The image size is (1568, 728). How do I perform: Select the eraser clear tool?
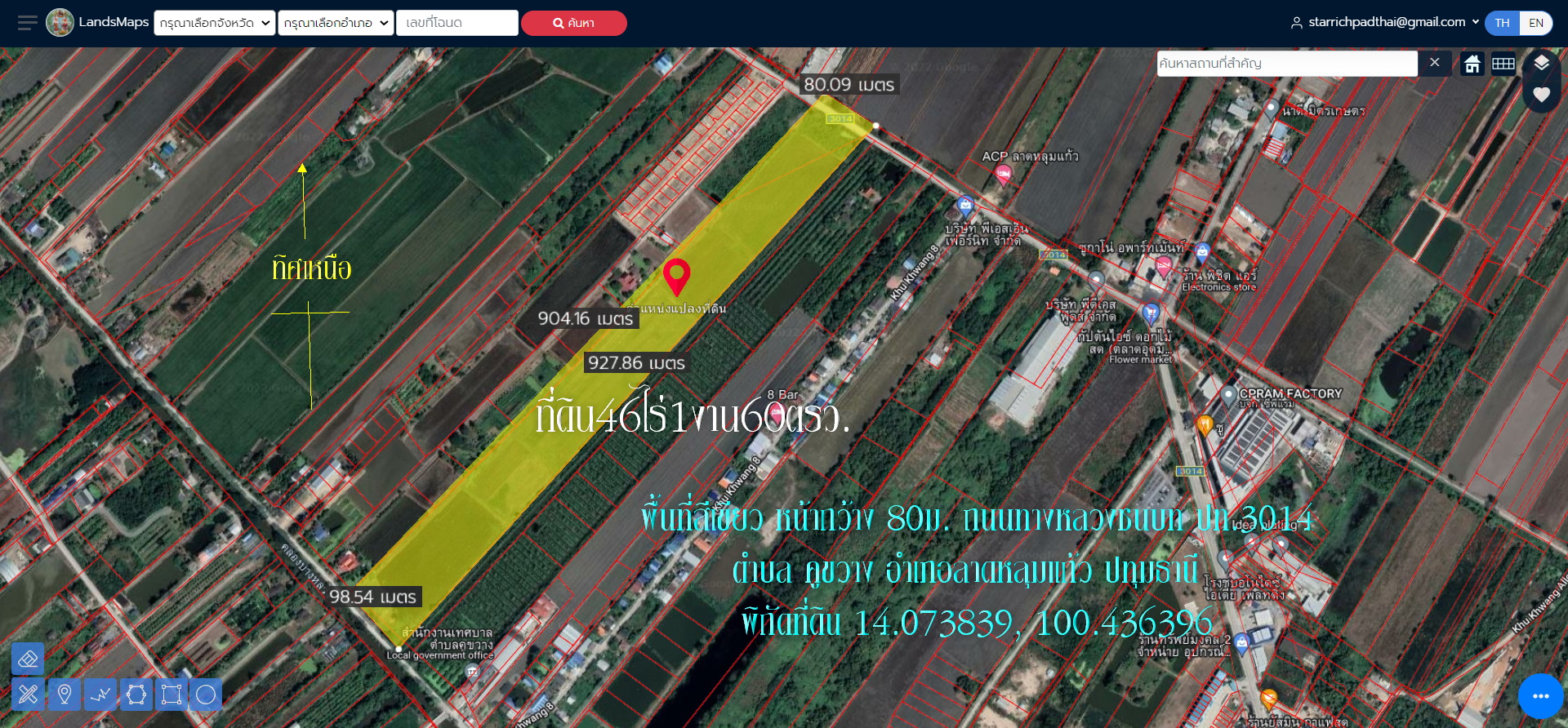pos(28,659)
